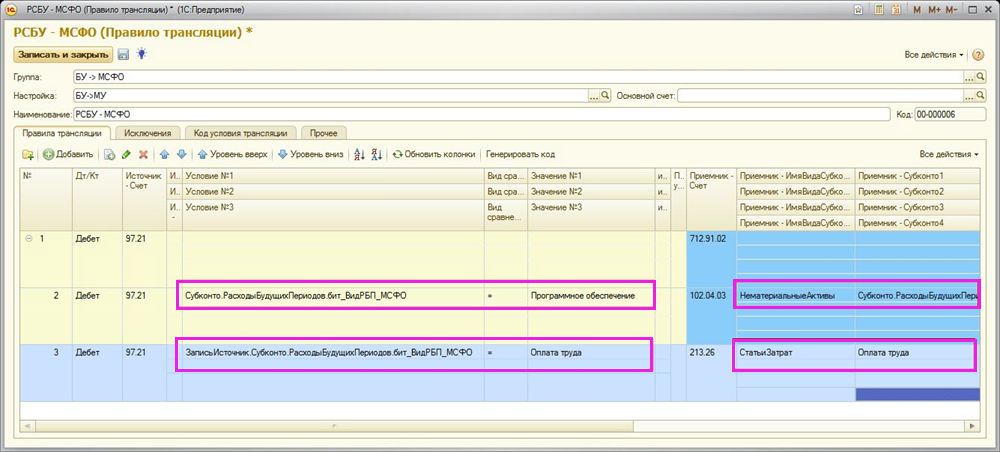Click the Наименование input field
The height and width of the screenshot is (452, 1000).
(480, 114)
